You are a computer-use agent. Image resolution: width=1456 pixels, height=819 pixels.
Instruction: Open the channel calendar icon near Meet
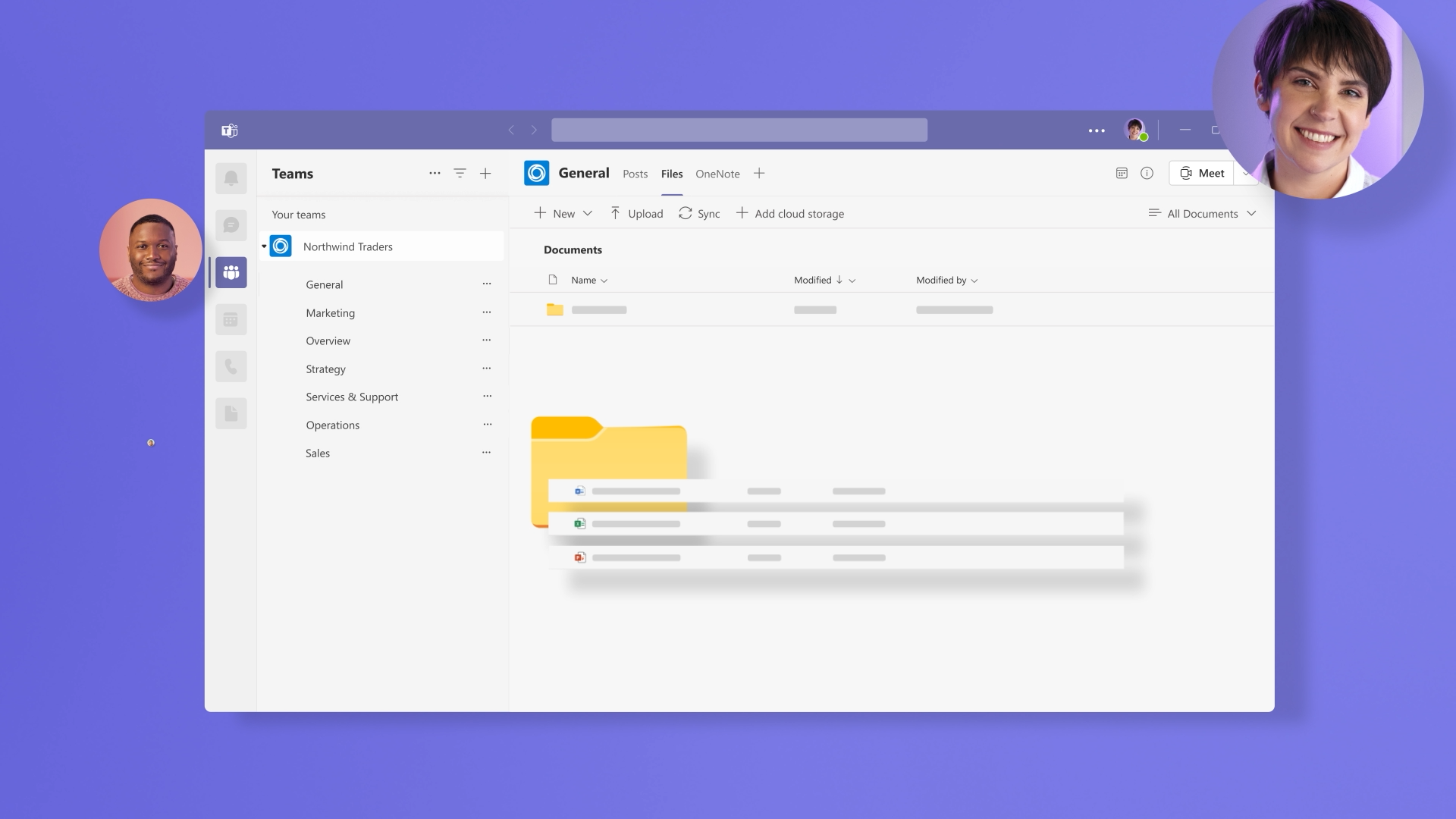pos(1122,173)
